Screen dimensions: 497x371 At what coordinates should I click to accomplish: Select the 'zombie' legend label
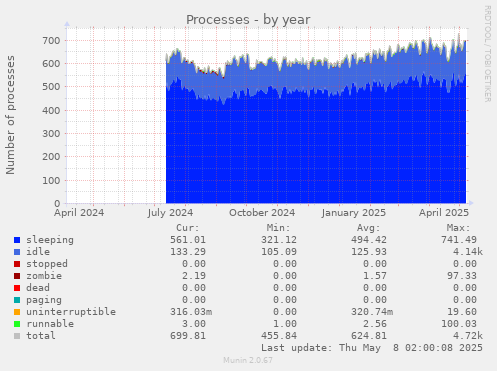point(44,276)
